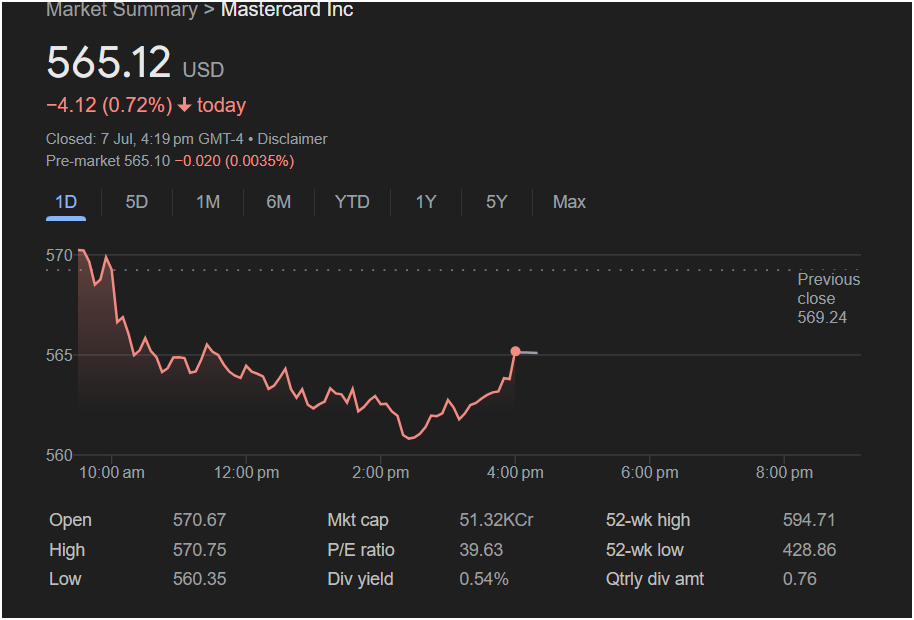914x620 pixels.
Task: Open the Market Summary breadcrumb link
Action: pyautogui.click(x=122, y=10)
